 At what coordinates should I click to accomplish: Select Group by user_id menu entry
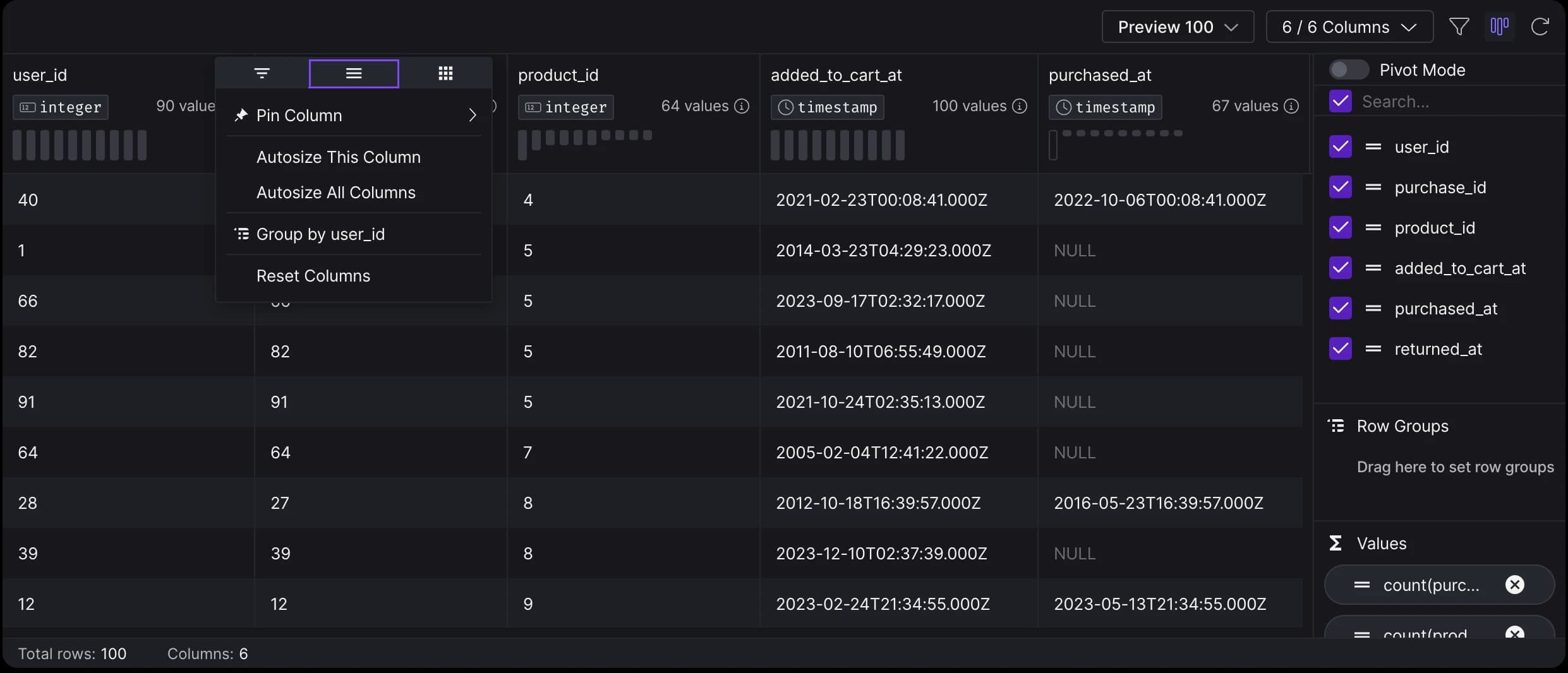[x=354, y=234]
